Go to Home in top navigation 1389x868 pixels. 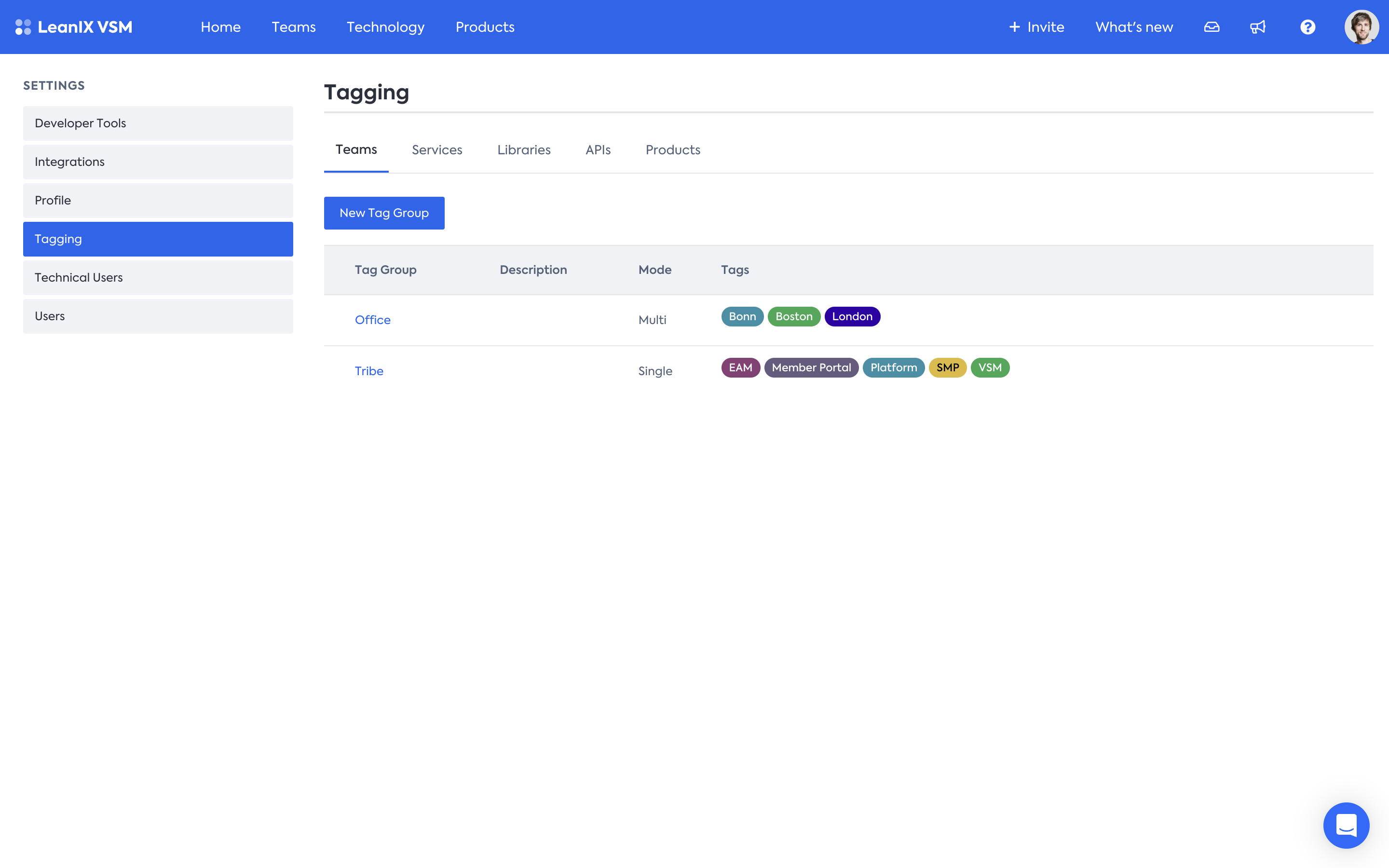[220, 27]
